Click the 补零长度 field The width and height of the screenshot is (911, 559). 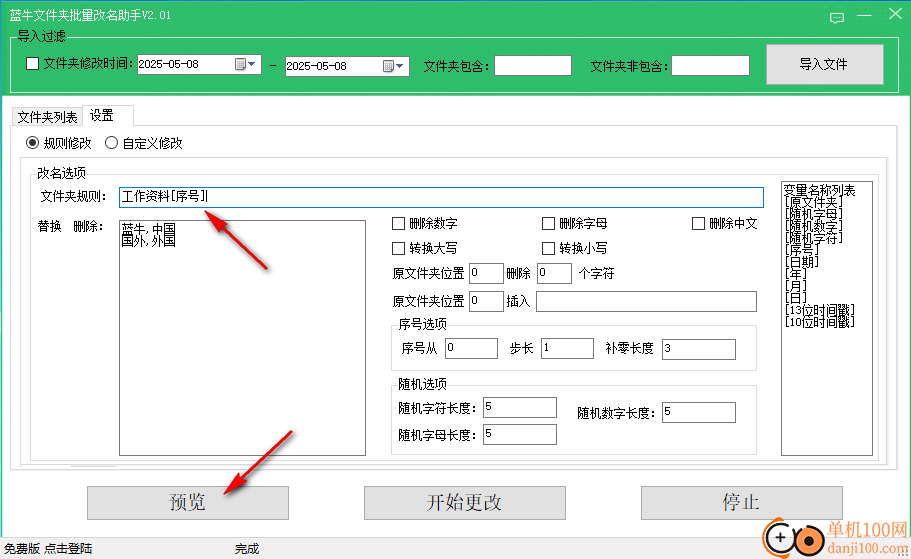point(698,349)
